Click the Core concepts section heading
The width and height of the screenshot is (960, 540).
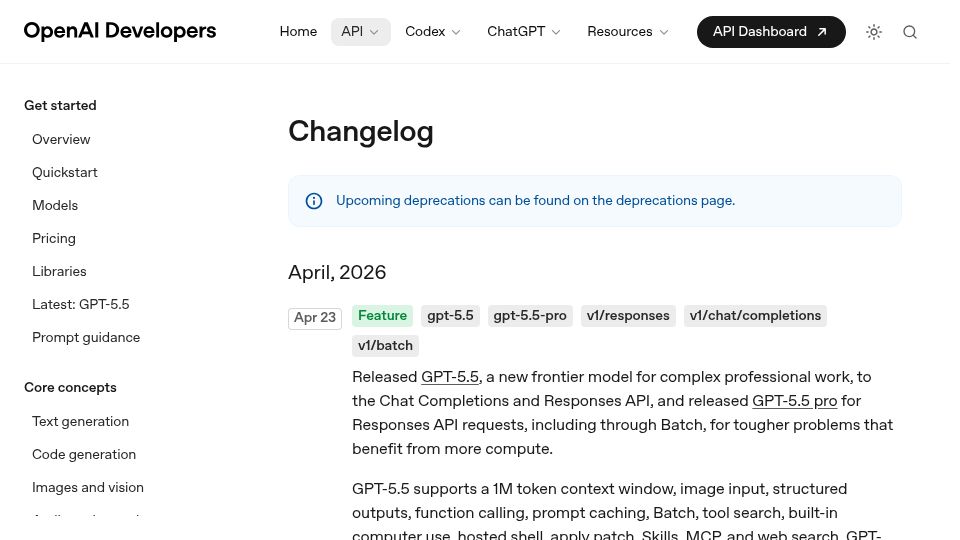tap(70, 388)
